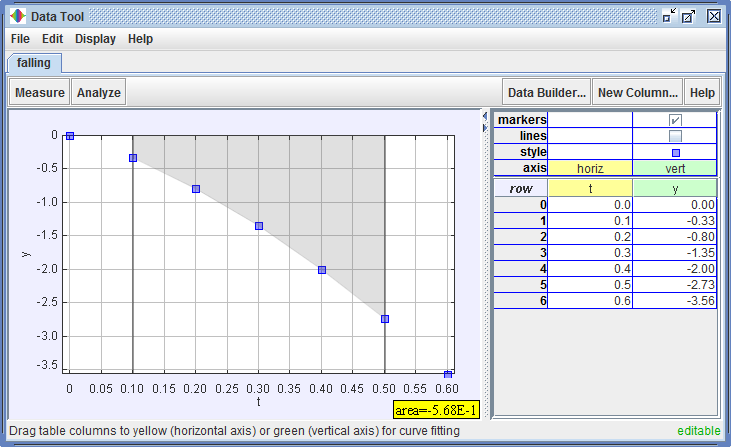
Task: Select the y cell with value -2.00
Action: point(675,268)
